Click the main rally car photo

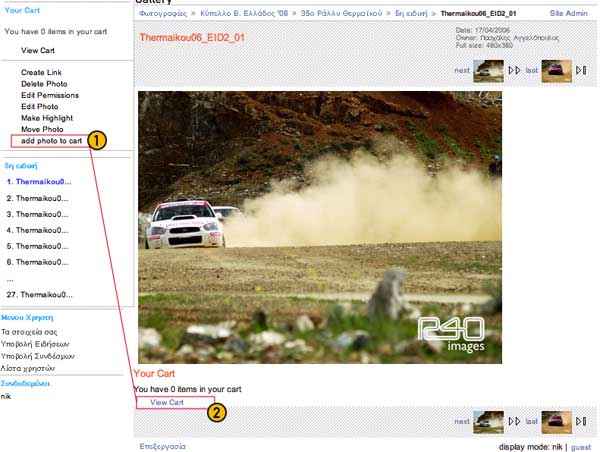click(319, 227)
